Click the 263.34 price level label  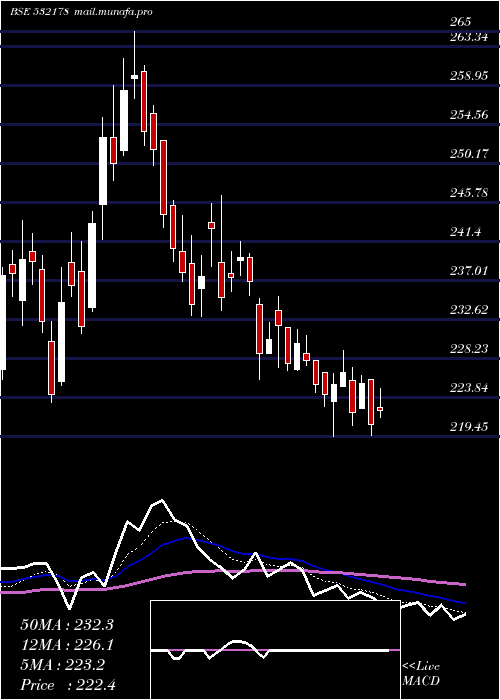468,37
